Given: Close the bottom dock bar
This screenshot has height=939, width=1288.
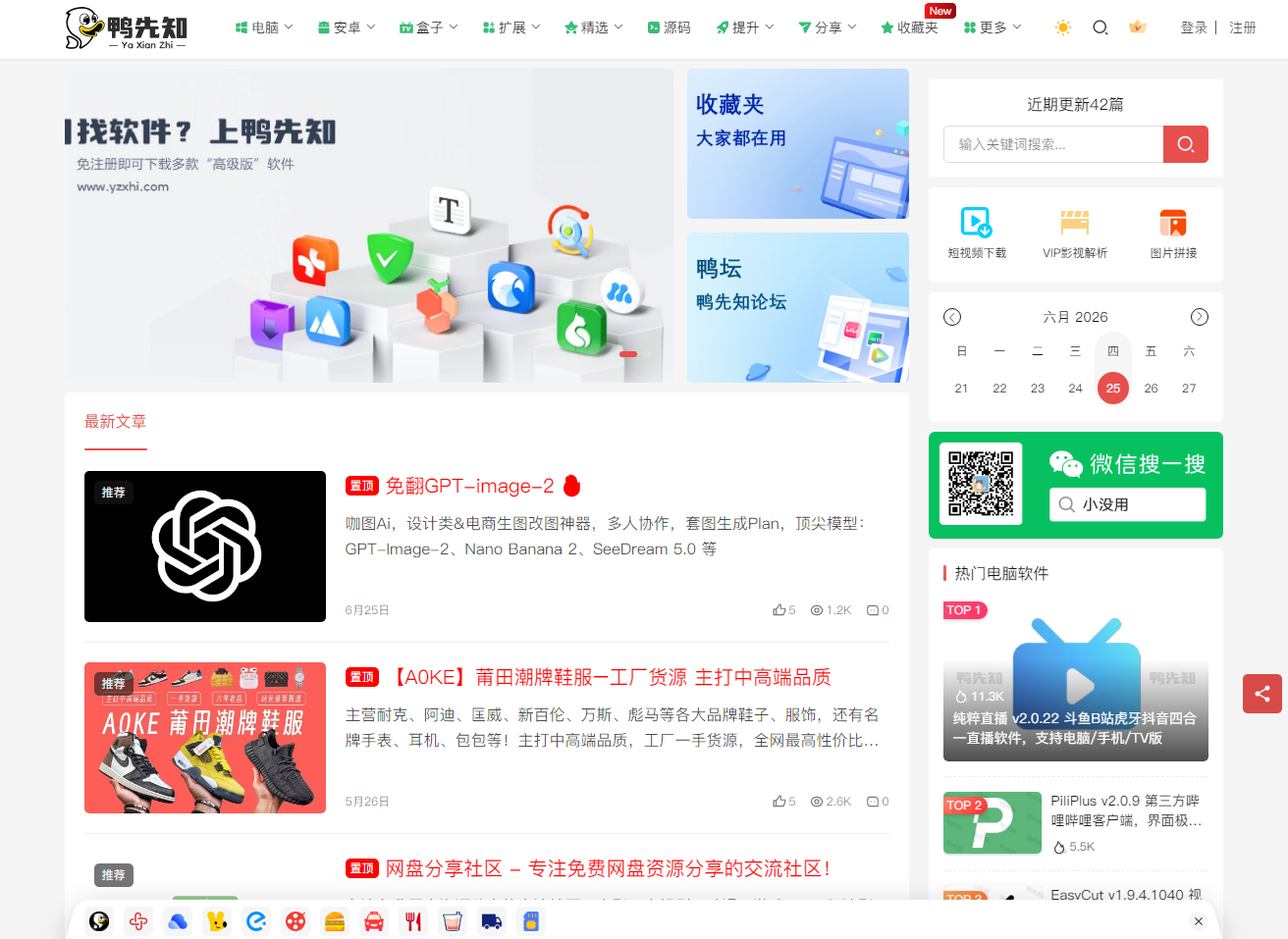Looking at the screenshot, I should click(1199, 921).
